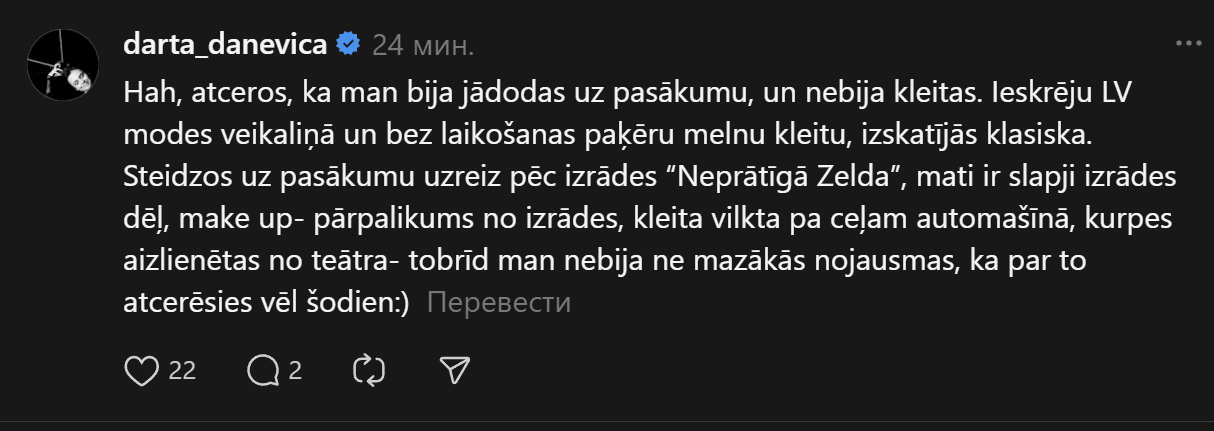Image resolution: width=1214 pixels, height=431 pixels.
Task: View the 22 likes count
Action: pos(182,371)
